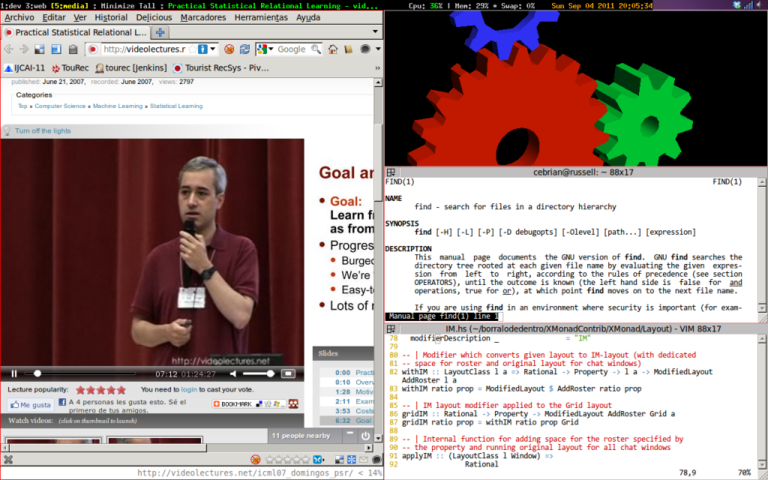
Task: Click the blue info icon in the address bar
Action: pyautogui.click(x=202, y=49)
